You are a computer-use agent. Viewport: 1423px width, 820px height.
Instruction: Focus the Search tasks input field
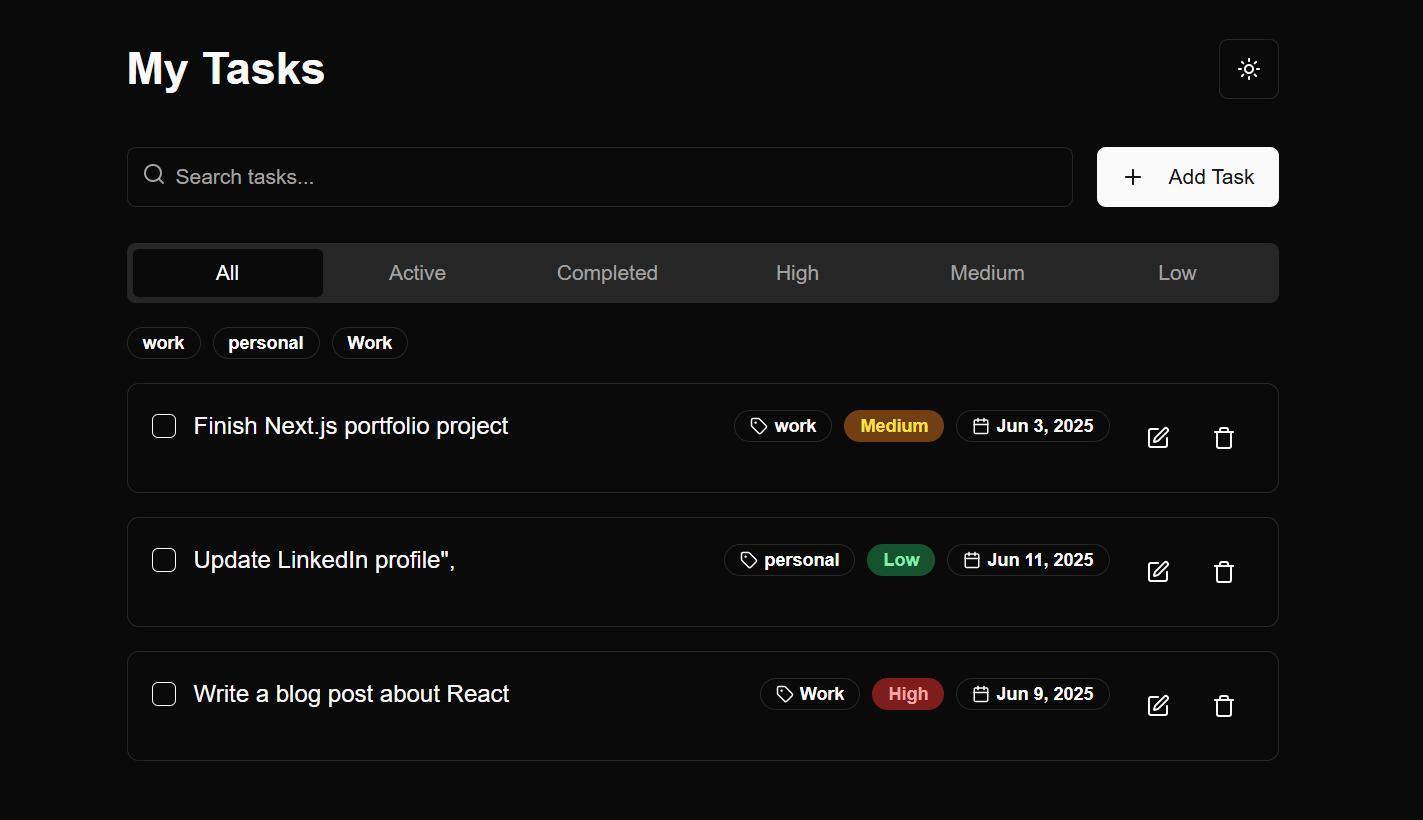[600, 177]
